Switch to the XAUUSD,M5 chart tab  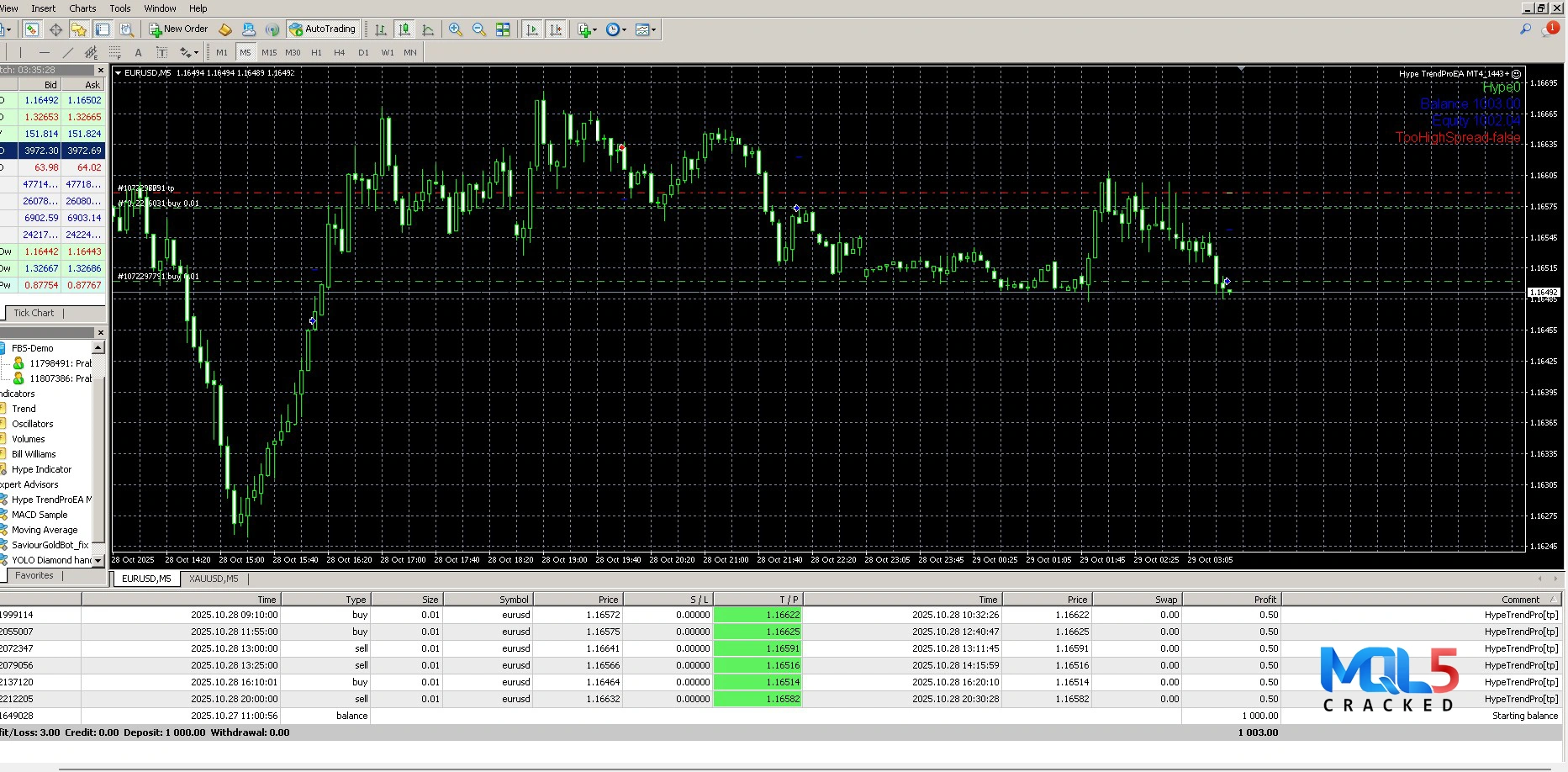coord(214,579)
